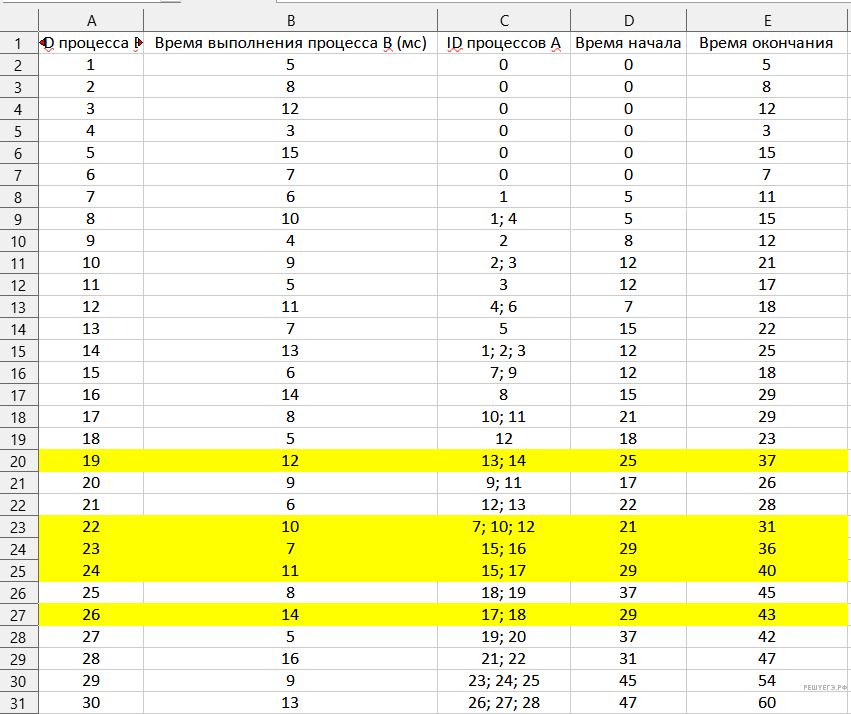Screen dimensions: 851x714
Task: Click cell containing '26; 27; 28'
Action: [503, 702]
